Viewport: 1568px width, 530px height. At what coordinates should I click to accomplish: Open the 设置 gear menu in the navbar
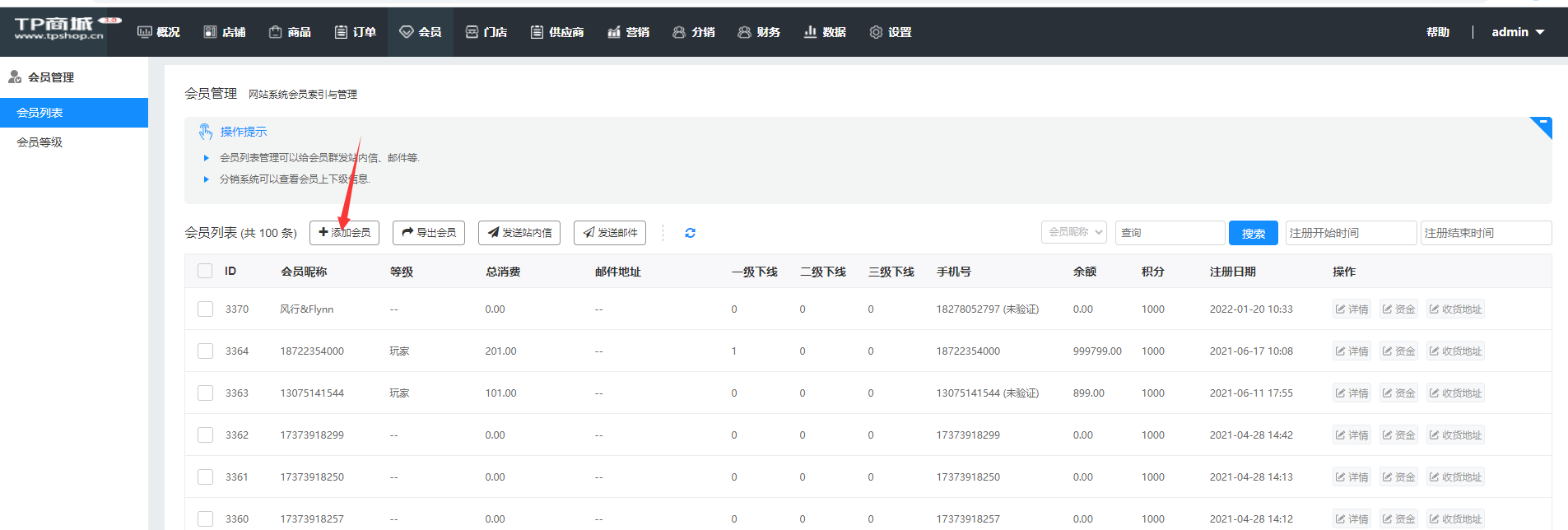point(891,32)
